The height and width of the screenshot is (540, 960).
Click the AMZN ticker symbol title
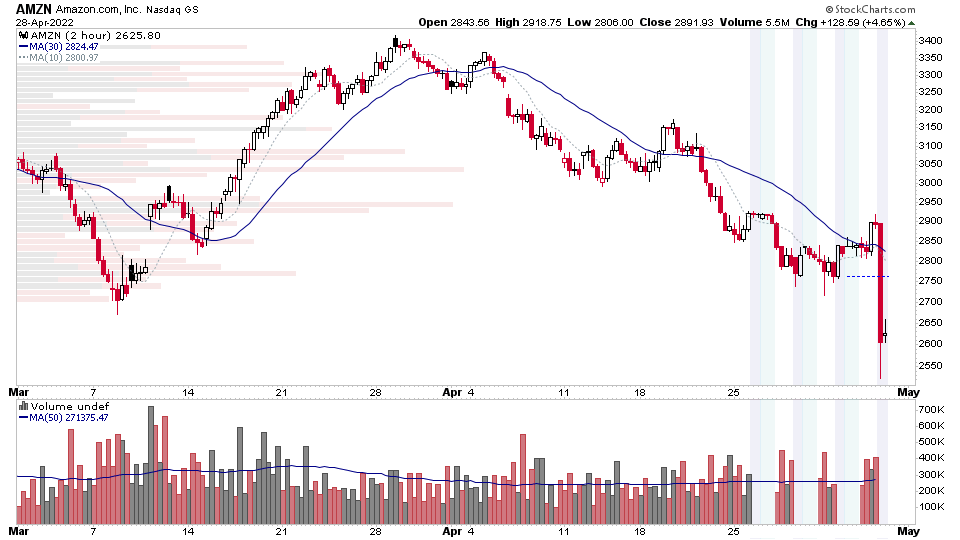click(34, 9)
